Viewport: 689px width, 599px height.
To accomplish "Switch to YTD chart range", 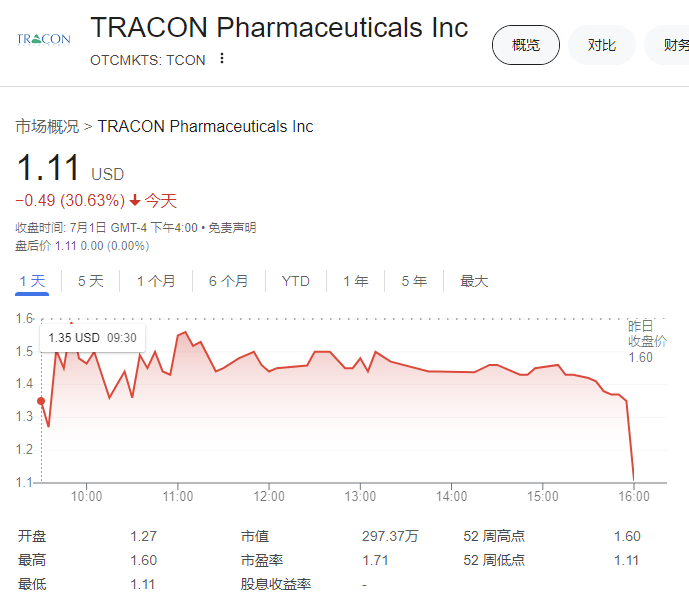I will click(x=296, y=281).
